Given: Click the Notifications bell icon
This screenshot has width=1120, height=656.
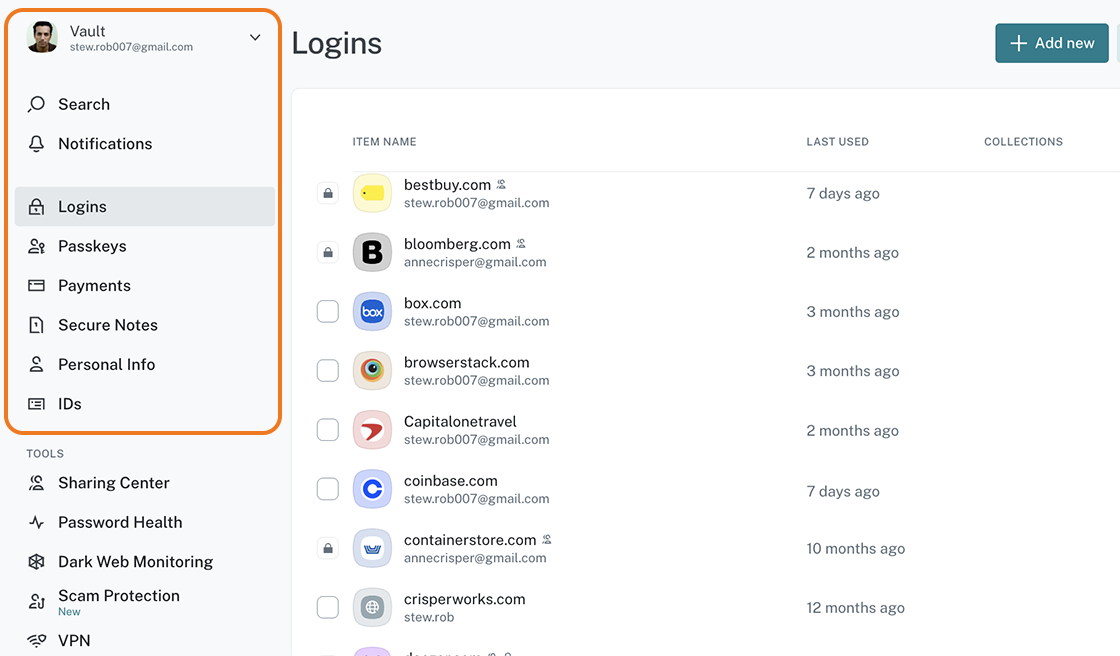Looking at the screenshot, I should click(x=36, y=144).
